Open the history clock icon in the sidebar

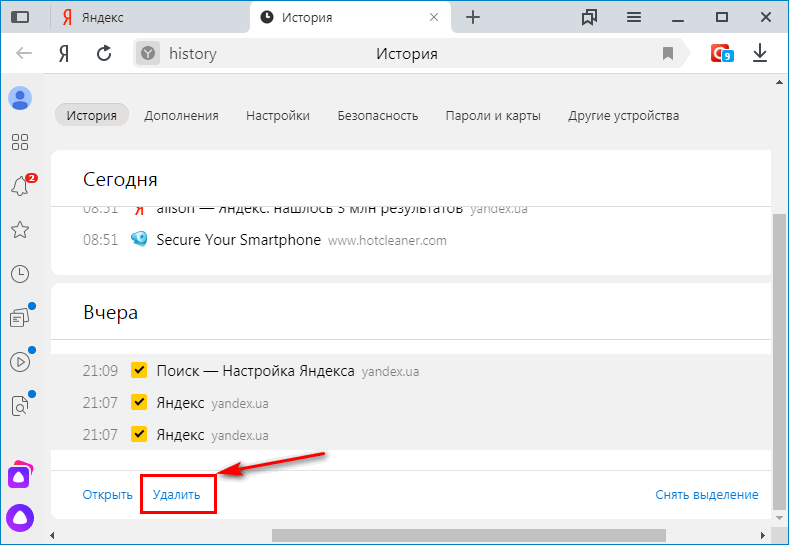tap(20, 274)
